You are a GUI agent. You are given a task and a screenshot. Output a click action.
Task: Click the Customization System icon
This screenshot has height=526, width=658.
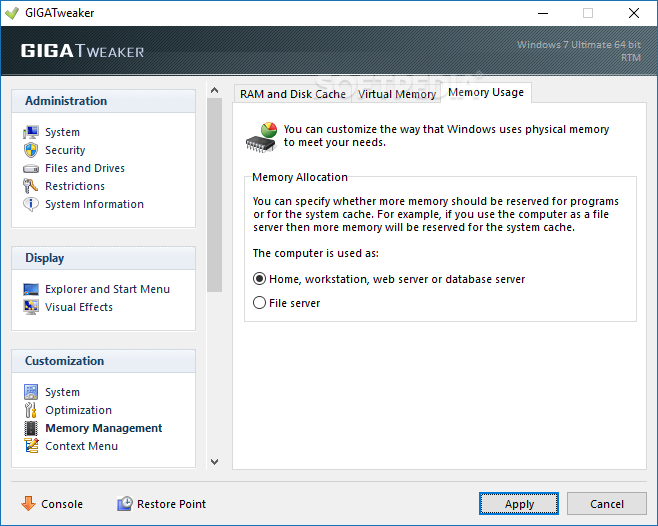click(x=31, y=392)
